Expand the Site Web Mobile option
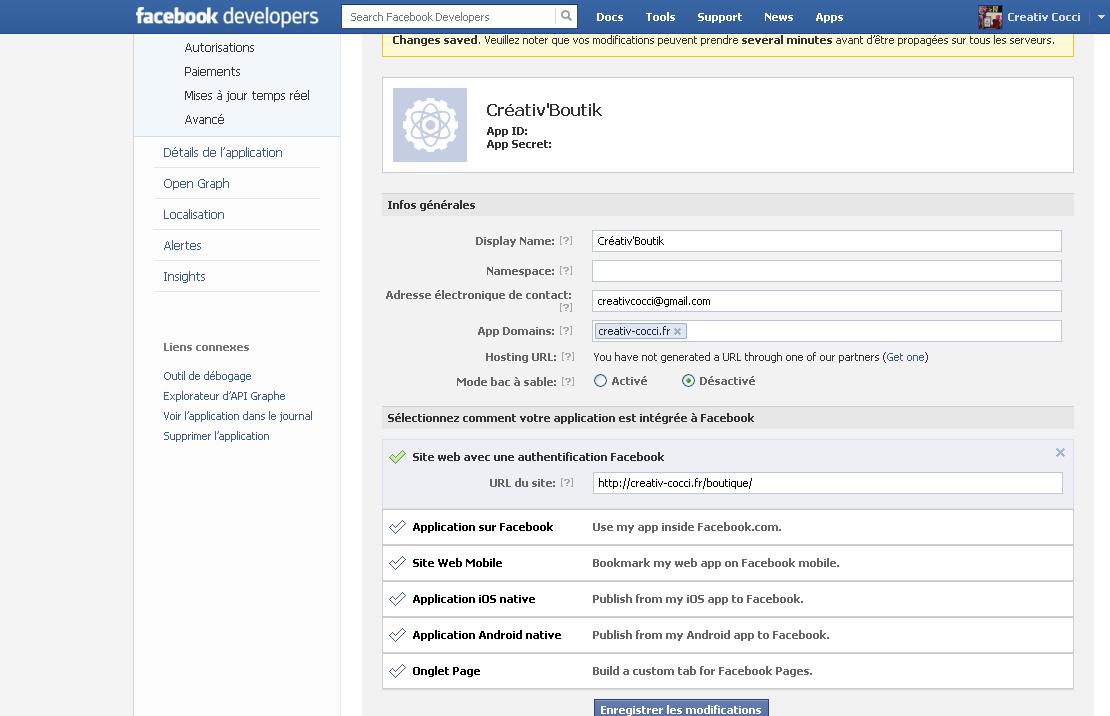Viewport: 1110px width, 716px height. click(457, 563)
